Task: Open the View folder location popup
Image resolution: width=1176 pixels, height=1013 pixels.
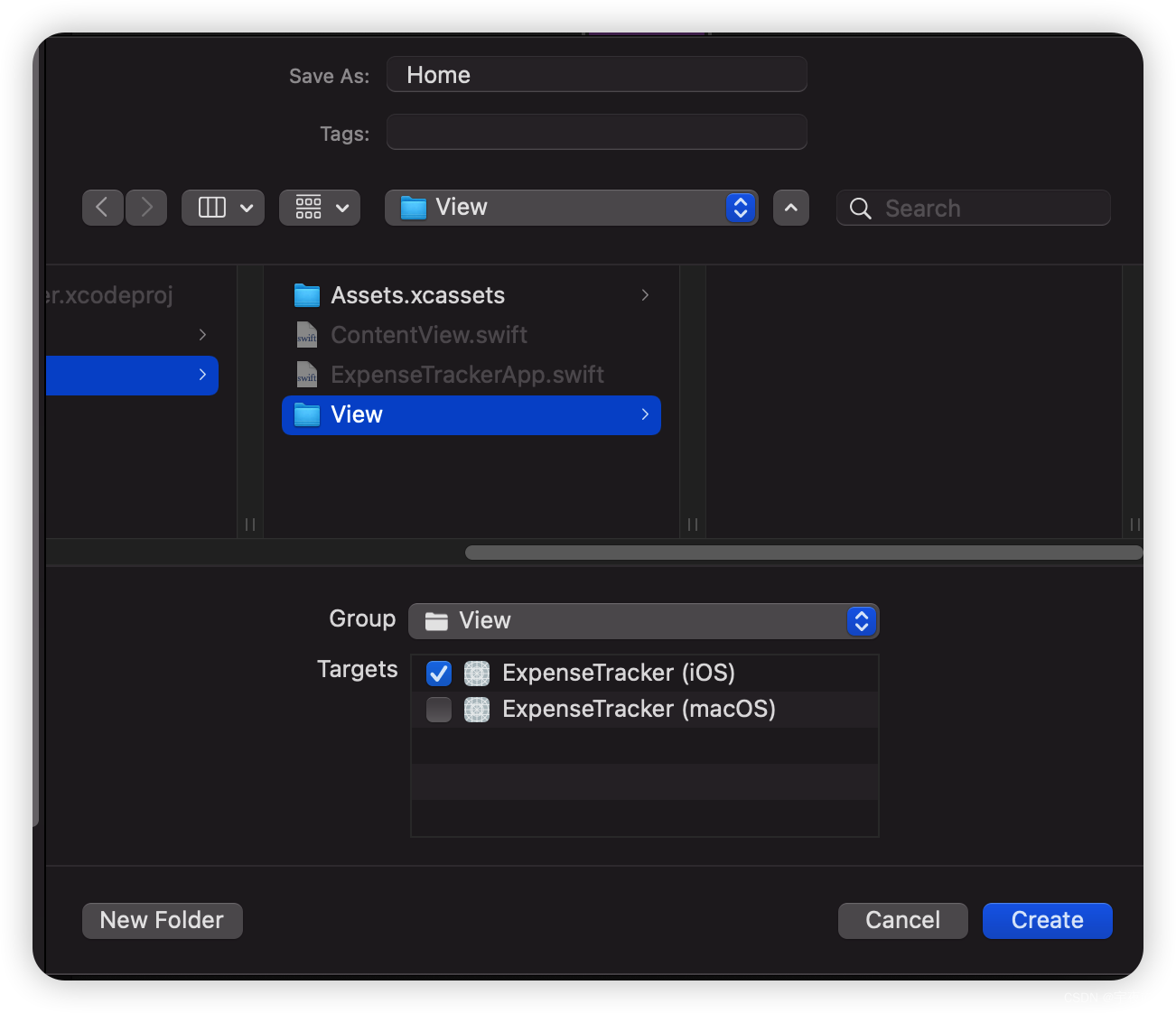Action: [x=571, y=208]
